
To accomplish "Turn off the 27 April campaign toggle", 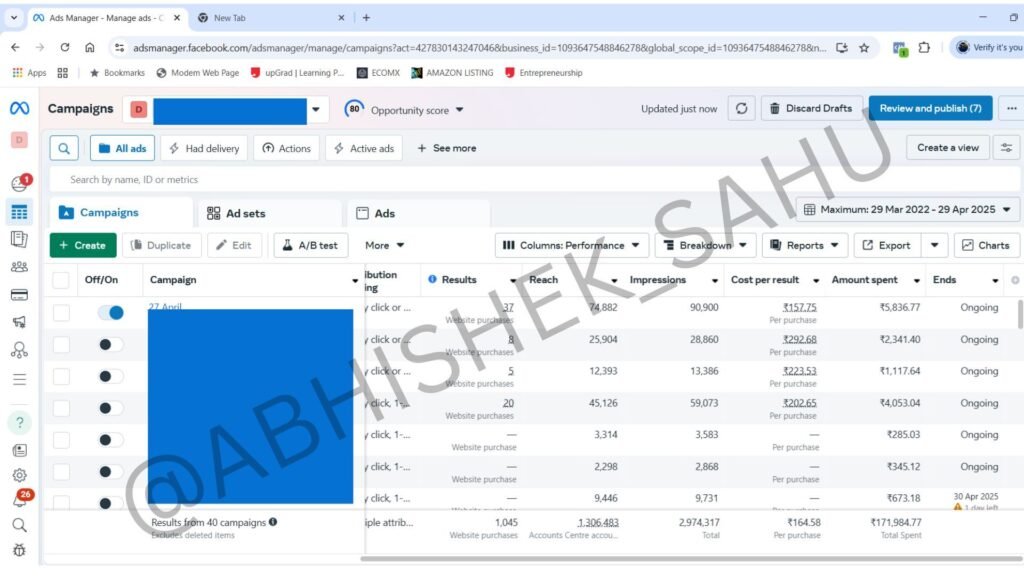I will click(x=110, y=313).
